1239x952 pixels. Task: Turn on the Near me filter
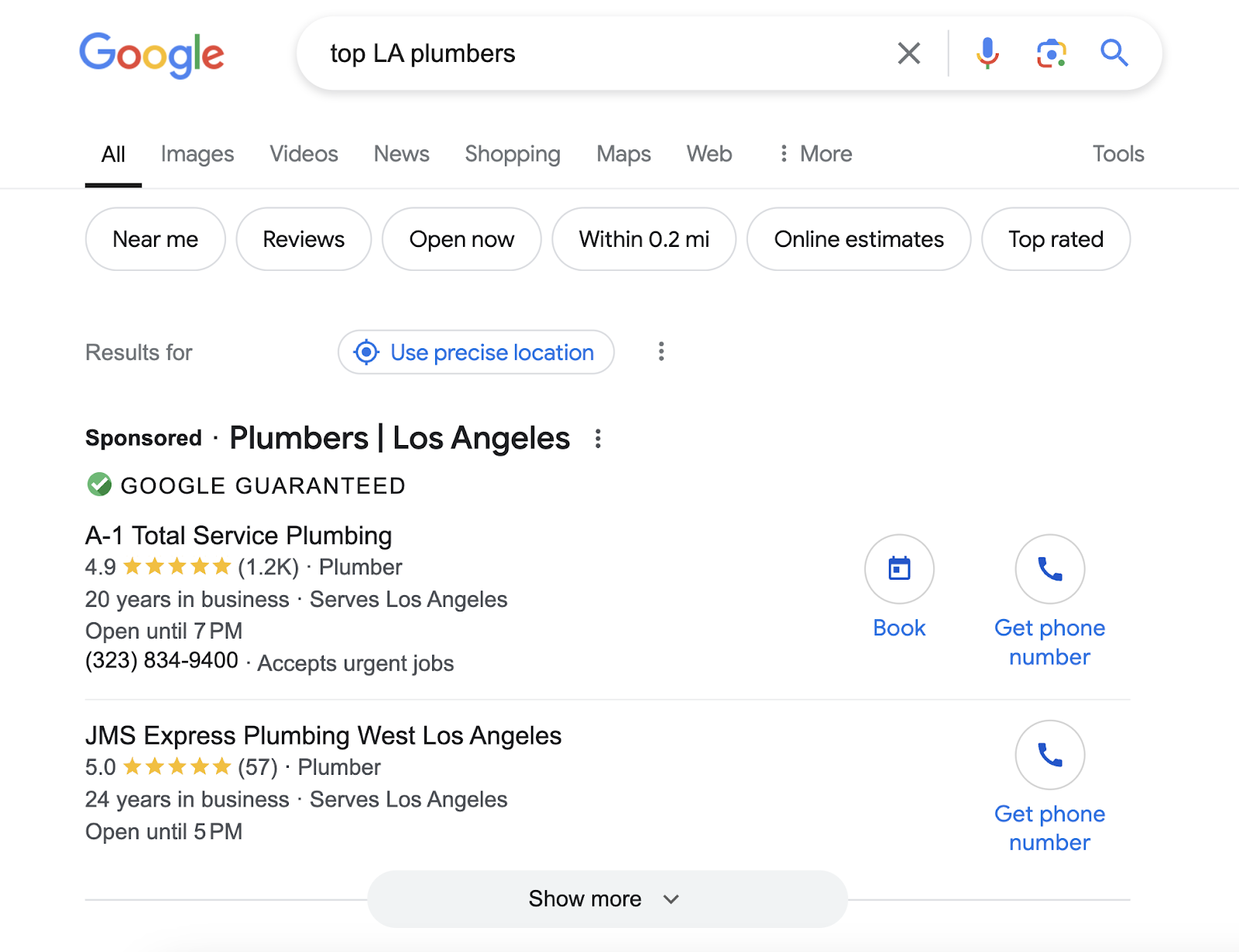155,239
